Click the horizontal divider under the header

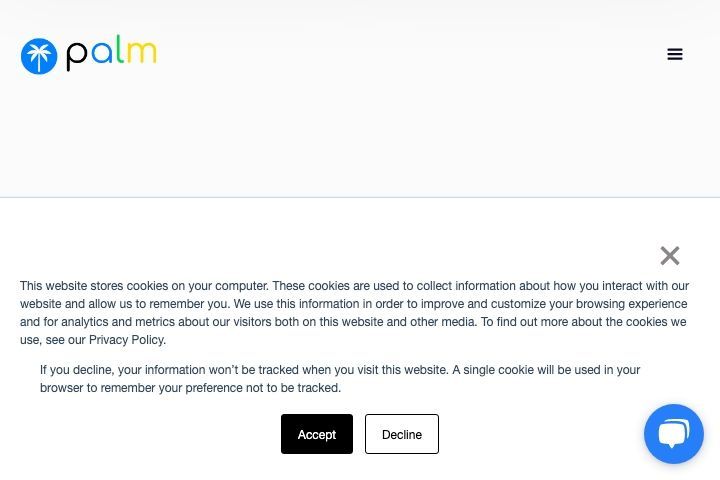[x=360, y=198]
